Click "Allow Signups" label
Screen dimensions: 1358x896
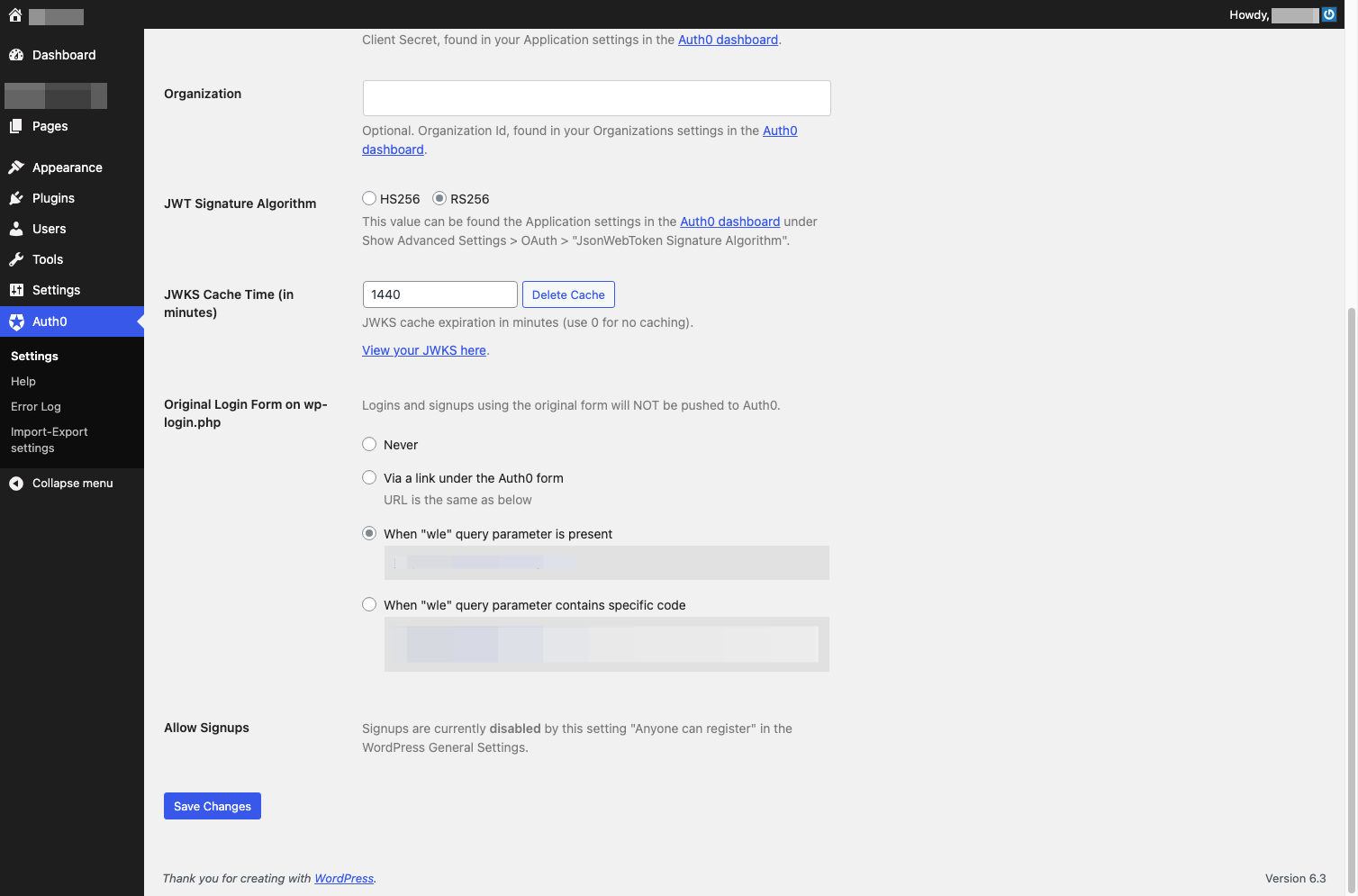coord(206,728)
